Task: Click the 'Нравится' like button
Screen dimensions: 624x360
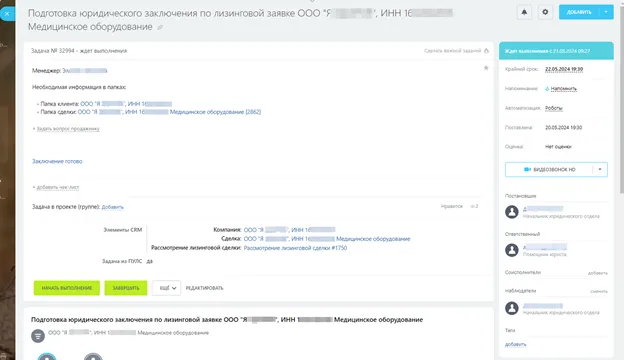Action: pos(452,206)
